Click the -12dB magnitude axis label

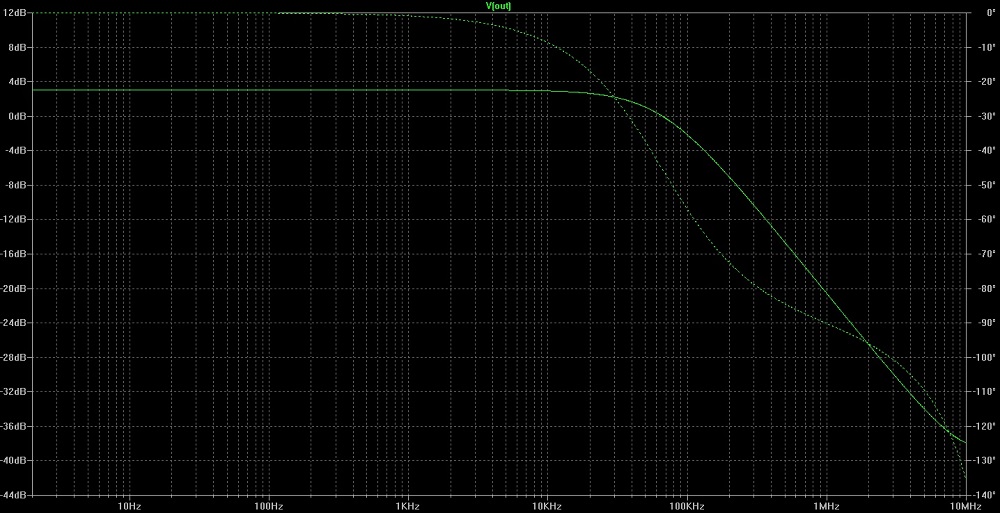pyautogui.click(x=14, y=220)
